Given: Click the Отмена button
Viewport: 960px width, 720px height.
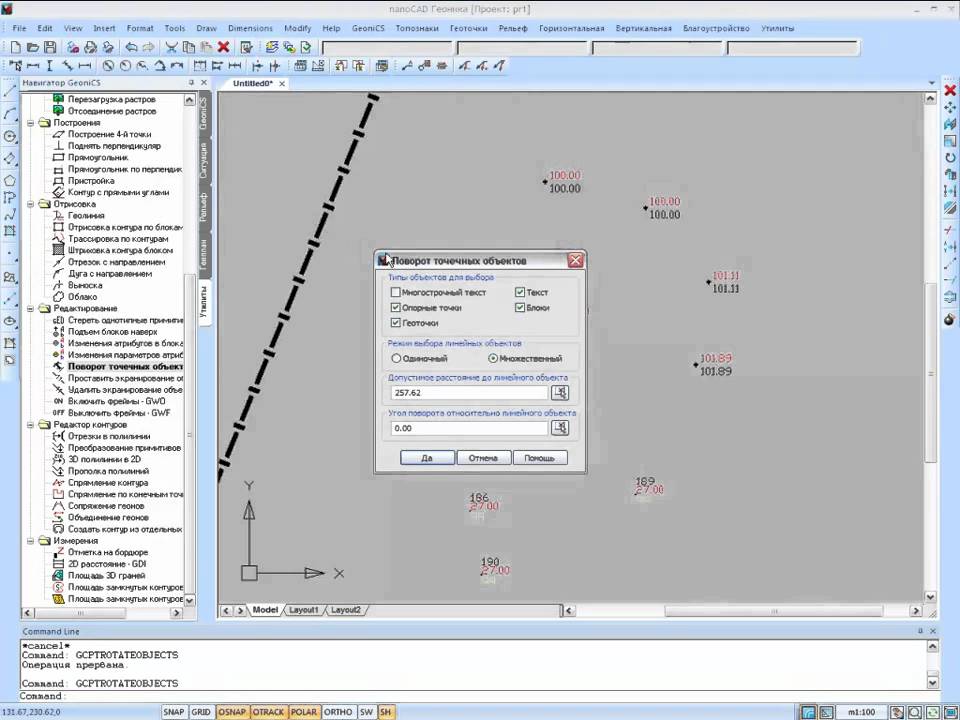Looking at the screenshot, I should tap(483, 458).
